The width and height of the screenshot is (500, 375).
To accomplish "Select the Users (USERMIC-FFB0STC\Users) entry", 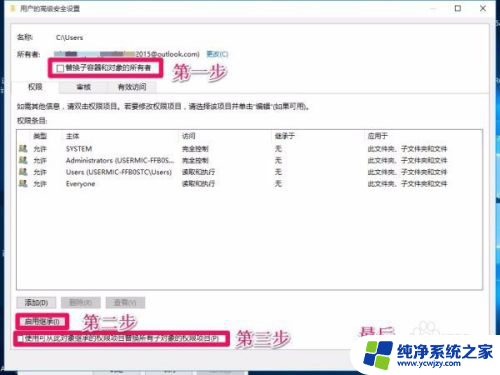I will pos(249,172).
